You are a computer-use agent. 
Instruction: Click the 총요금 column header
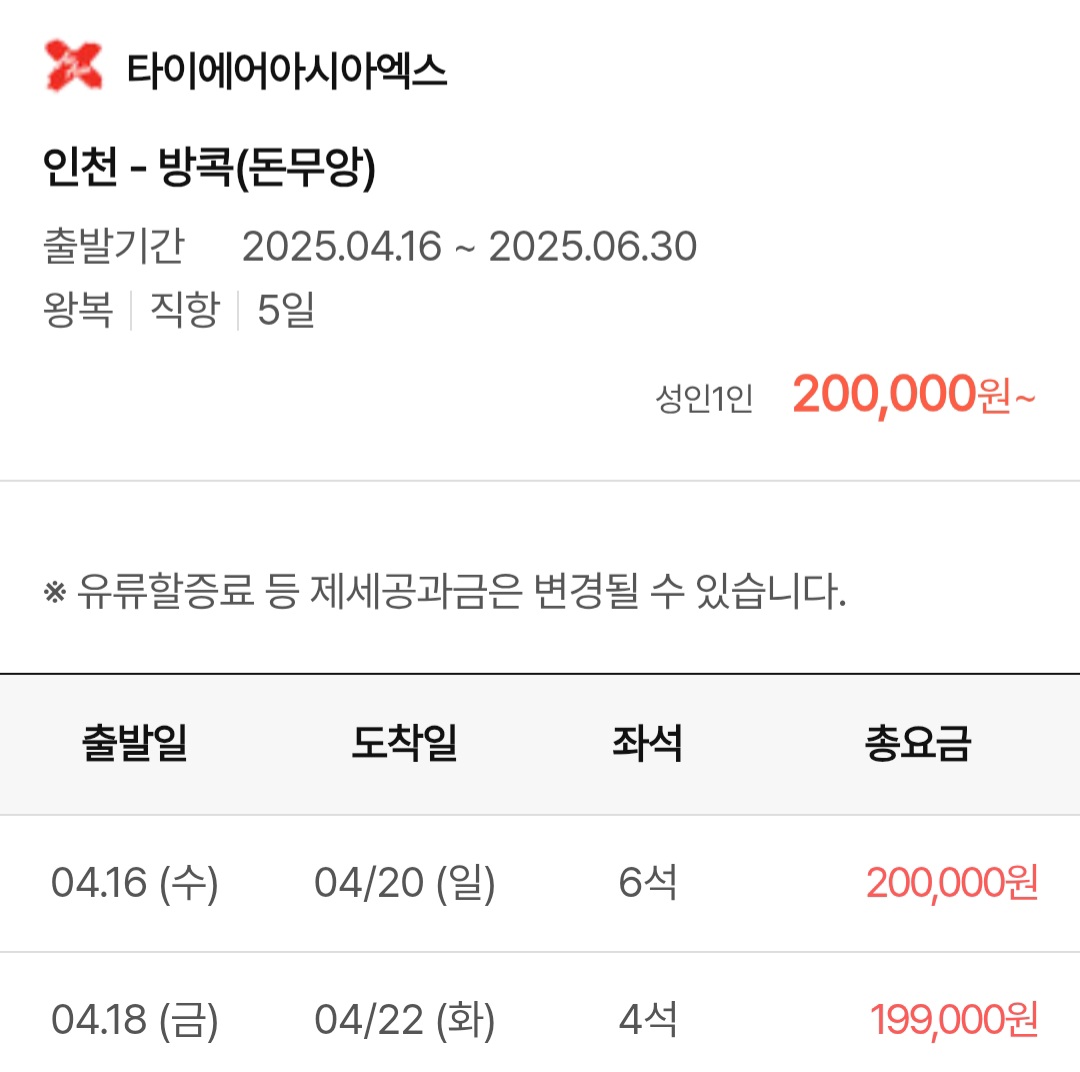pos(917,743)
